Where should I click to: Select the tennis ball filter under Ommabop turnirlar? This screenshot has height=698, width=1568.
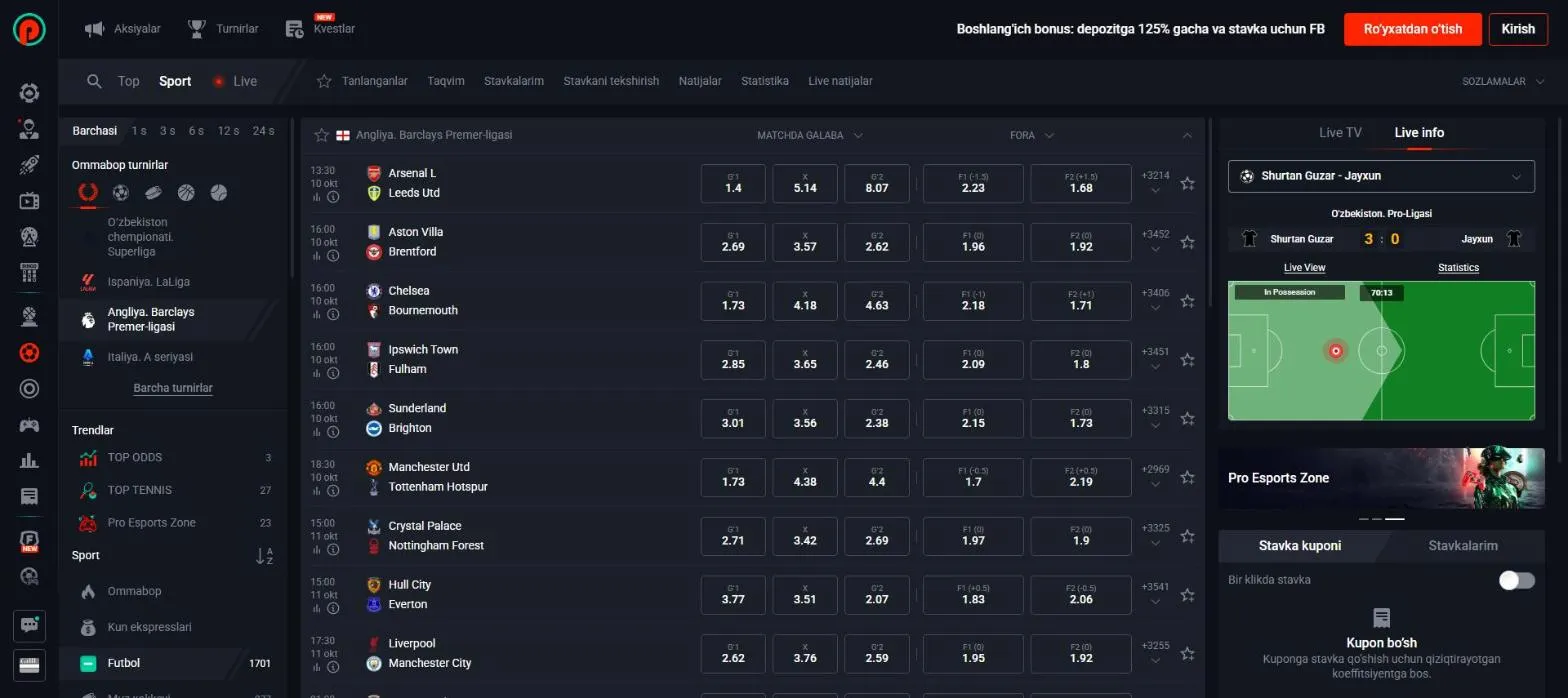pyautogui.click(x=219, y=193)
